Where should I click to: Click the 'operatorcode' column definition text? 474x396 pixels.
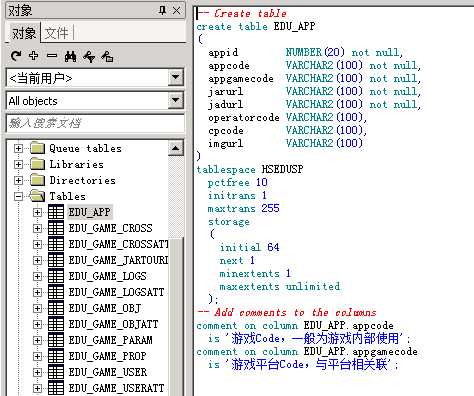click(x=288, y=117)
